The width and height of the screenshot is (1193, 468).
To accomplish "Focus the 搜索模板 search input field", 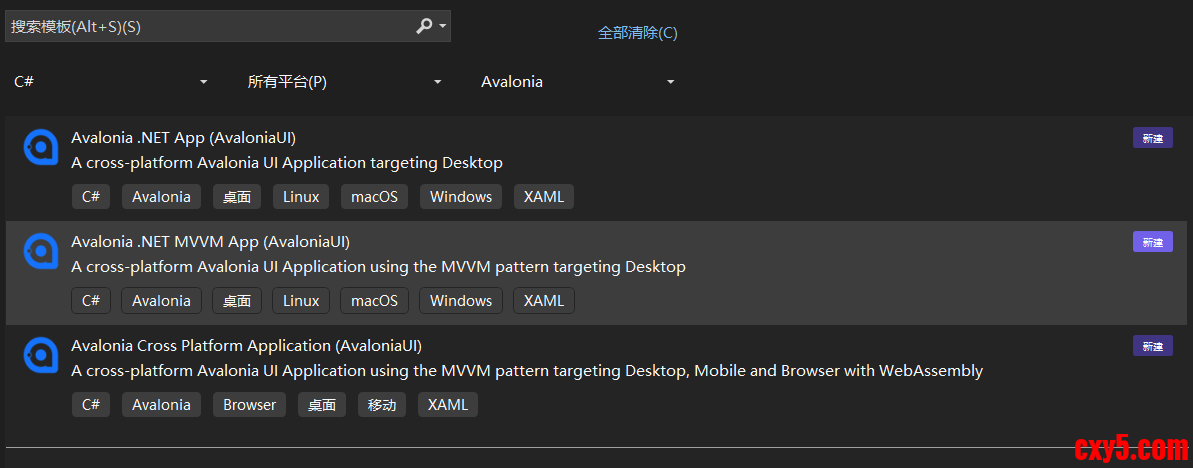I will 210,27.
